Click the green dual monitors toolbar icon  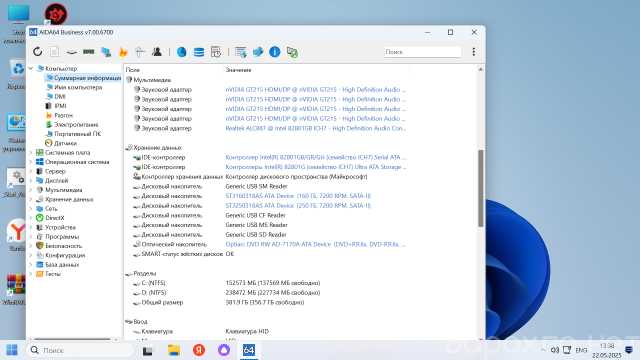[292, 52]
